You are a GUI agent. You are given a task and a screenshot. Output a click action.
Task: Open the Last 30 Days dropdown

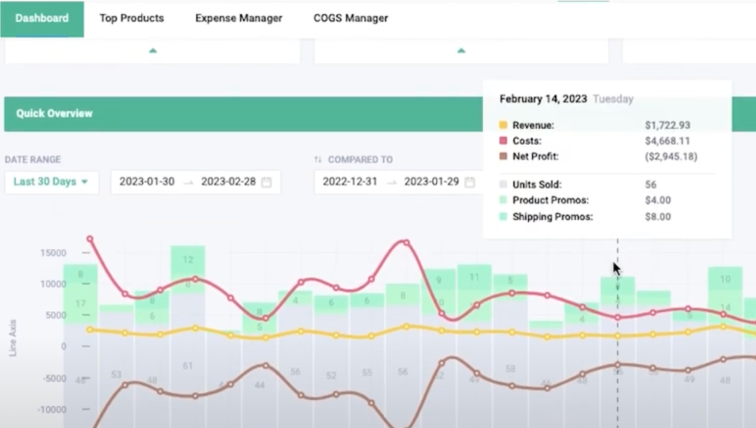pyautogui.click(x=52, y=182)
